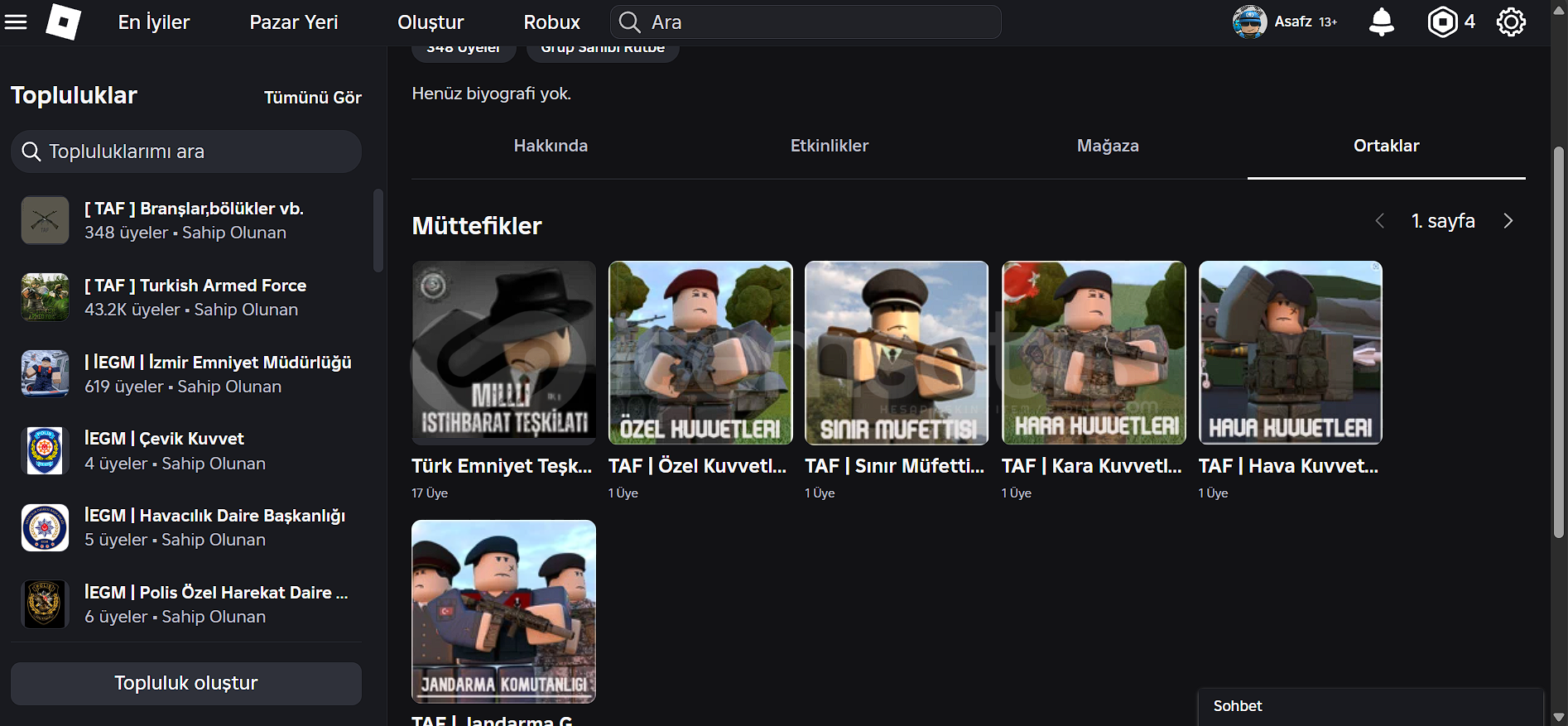Click the '43.2K üyeler' member count text
Screen dimensions: 1568x726
tap(132, 310)
